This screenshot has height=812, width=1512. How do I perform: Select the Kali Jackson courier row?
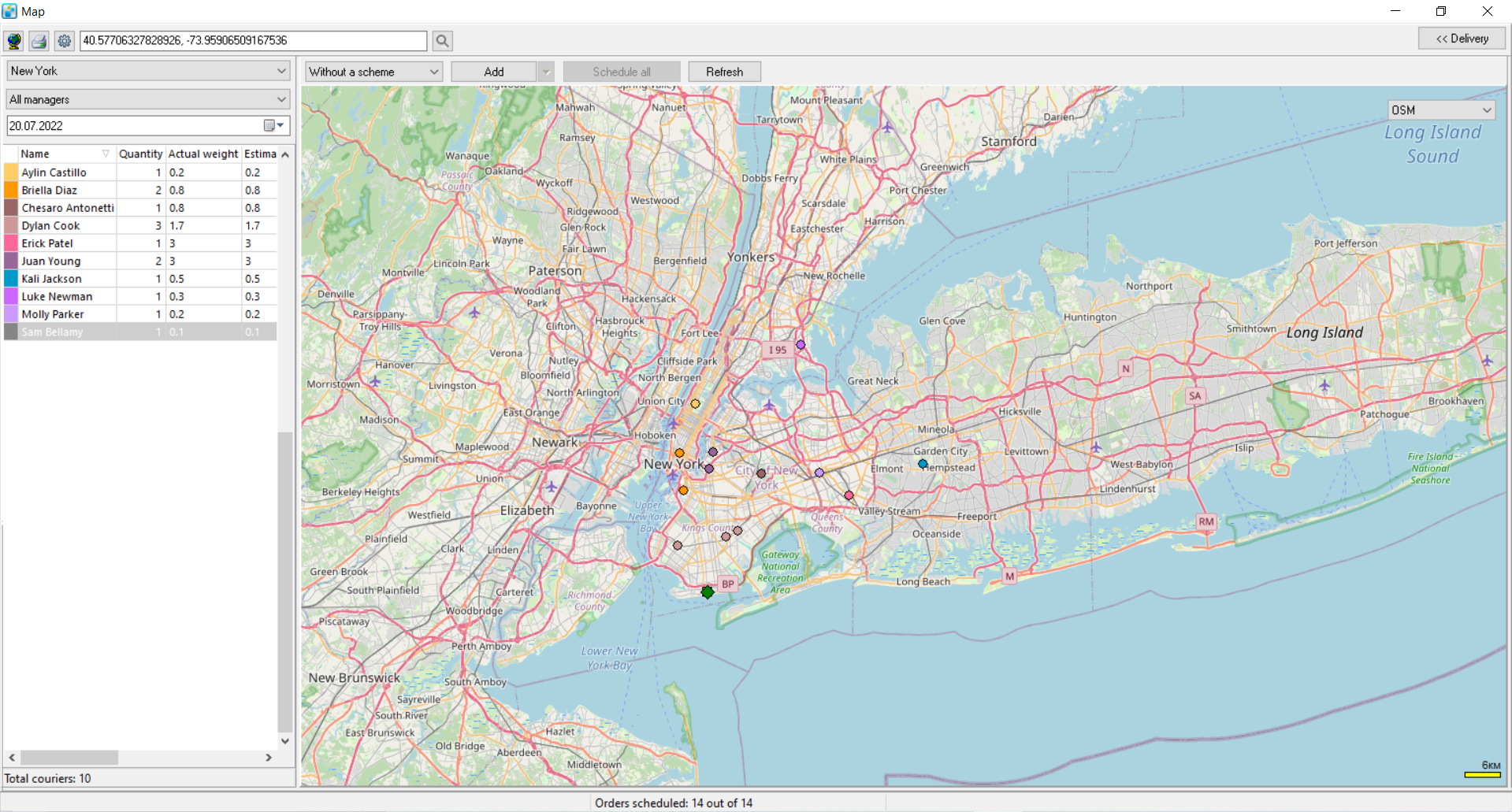[140, 279]
